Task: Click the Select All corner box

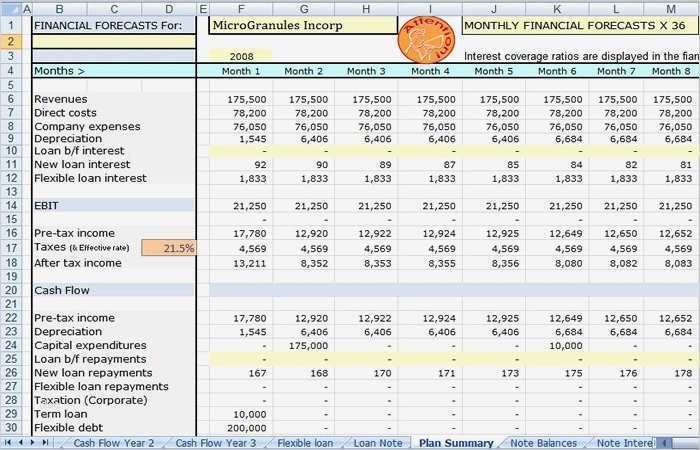Action: pos(10,9)
